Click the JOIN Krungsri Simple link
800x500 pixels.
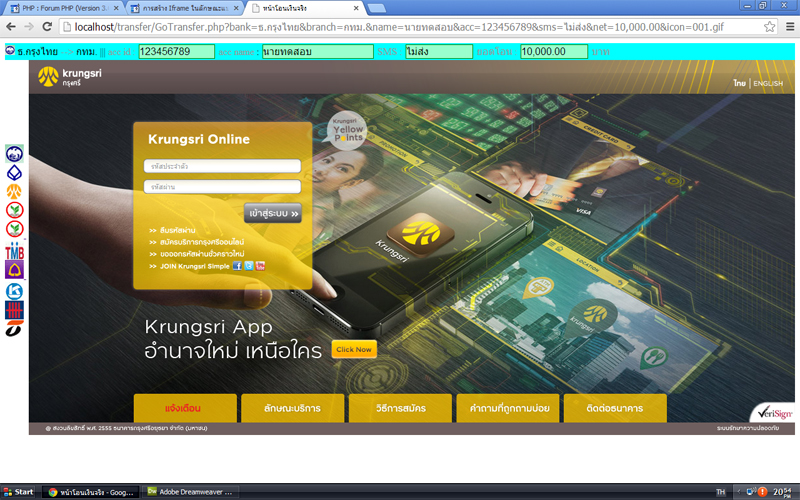(x=194, y=266)
